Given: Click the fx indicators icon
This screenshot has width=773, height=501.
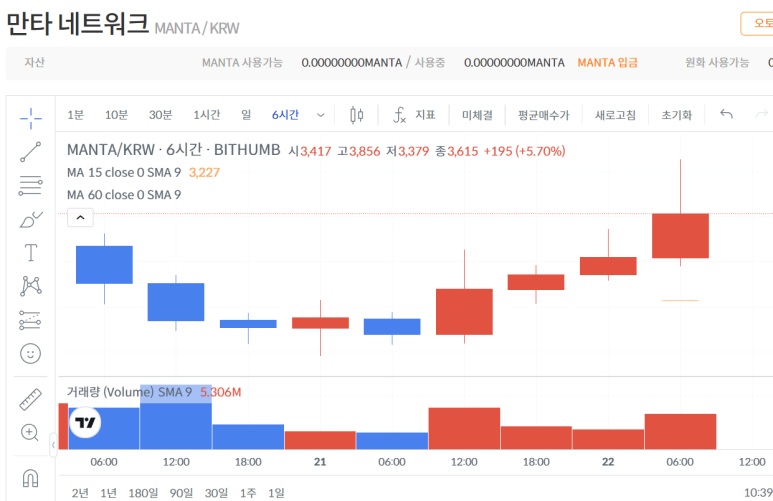Looking at the screenshot, I should [399, 115].
